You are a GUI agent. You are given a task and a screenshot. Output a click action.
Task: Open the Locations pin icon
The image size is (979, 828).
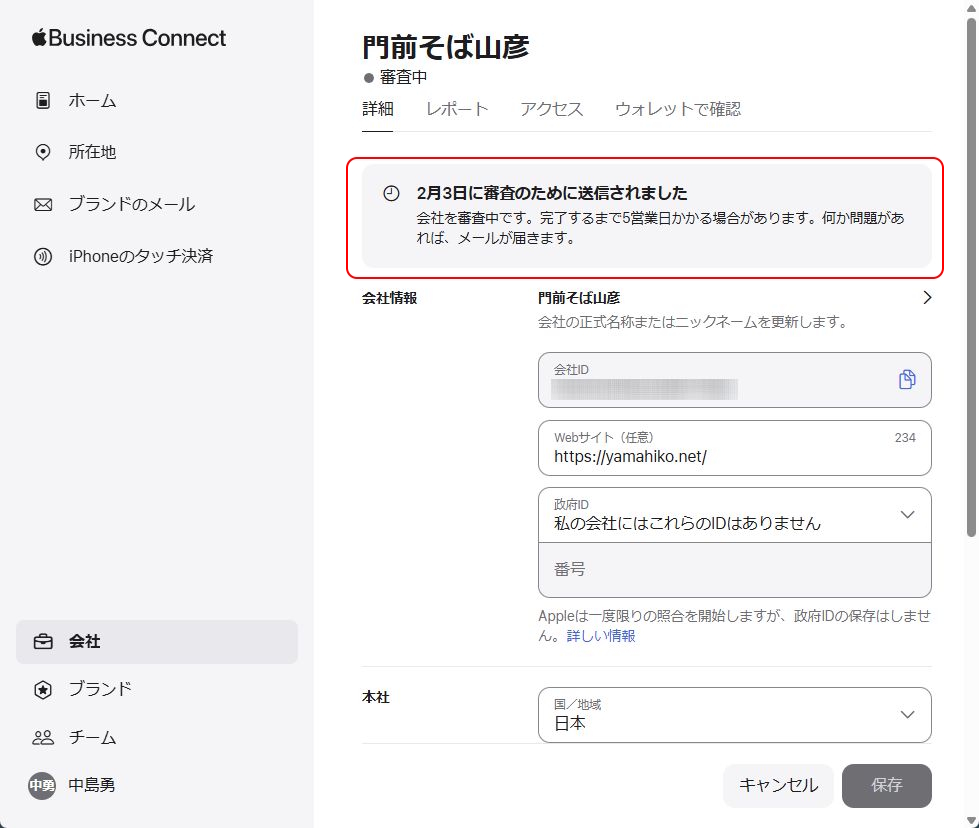[x=43, y=152]
